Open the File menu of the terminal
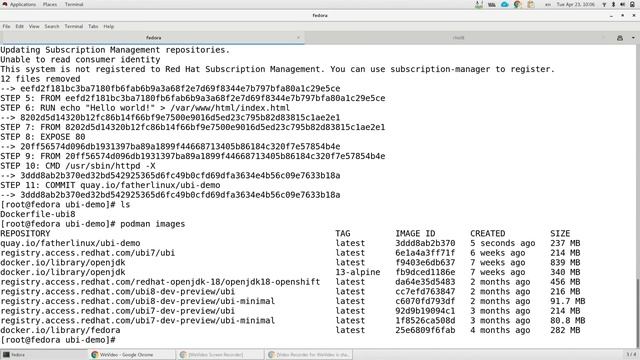This screenshot has height=360, width=640. click(7, 27)
